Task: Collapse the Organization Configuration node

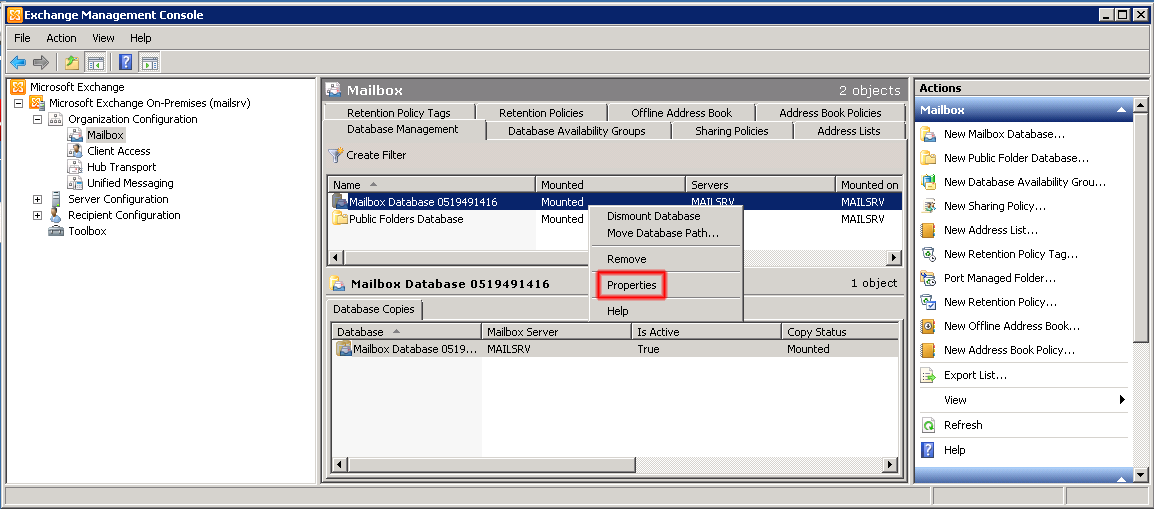Action: [38, 119]
